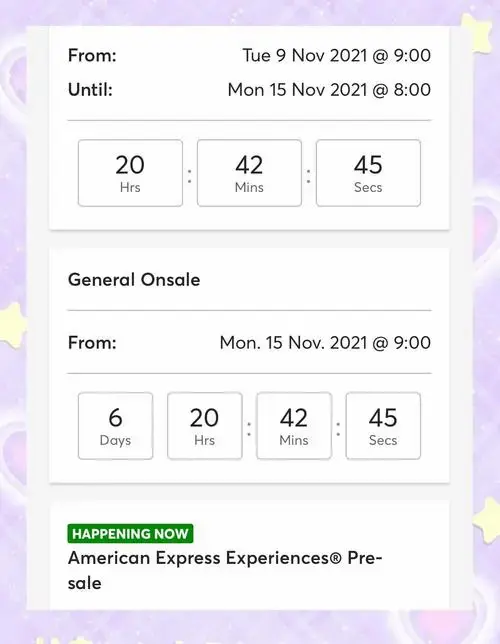Click the Until: label
500x644 pixels.
(90, 90)
